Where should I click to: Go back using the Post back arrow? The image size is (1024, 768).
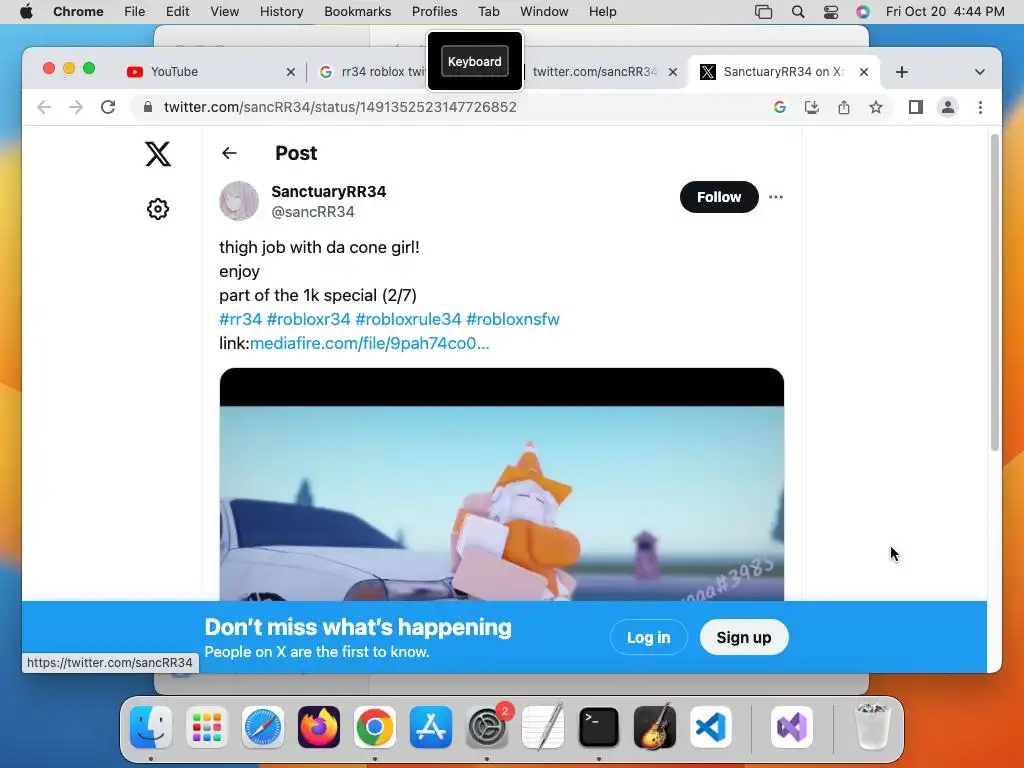tap(229, 153)
